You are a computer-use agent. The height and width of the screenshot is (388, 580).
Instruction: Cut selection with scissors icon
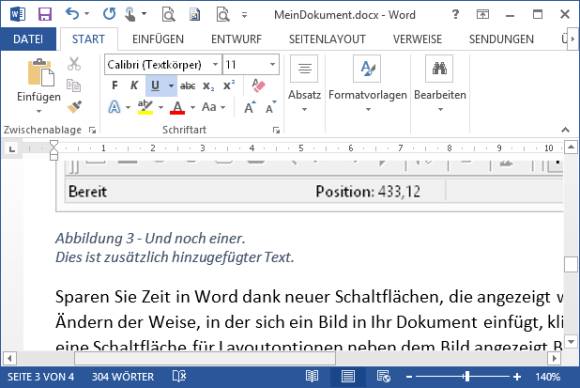[x=74, y=64]
